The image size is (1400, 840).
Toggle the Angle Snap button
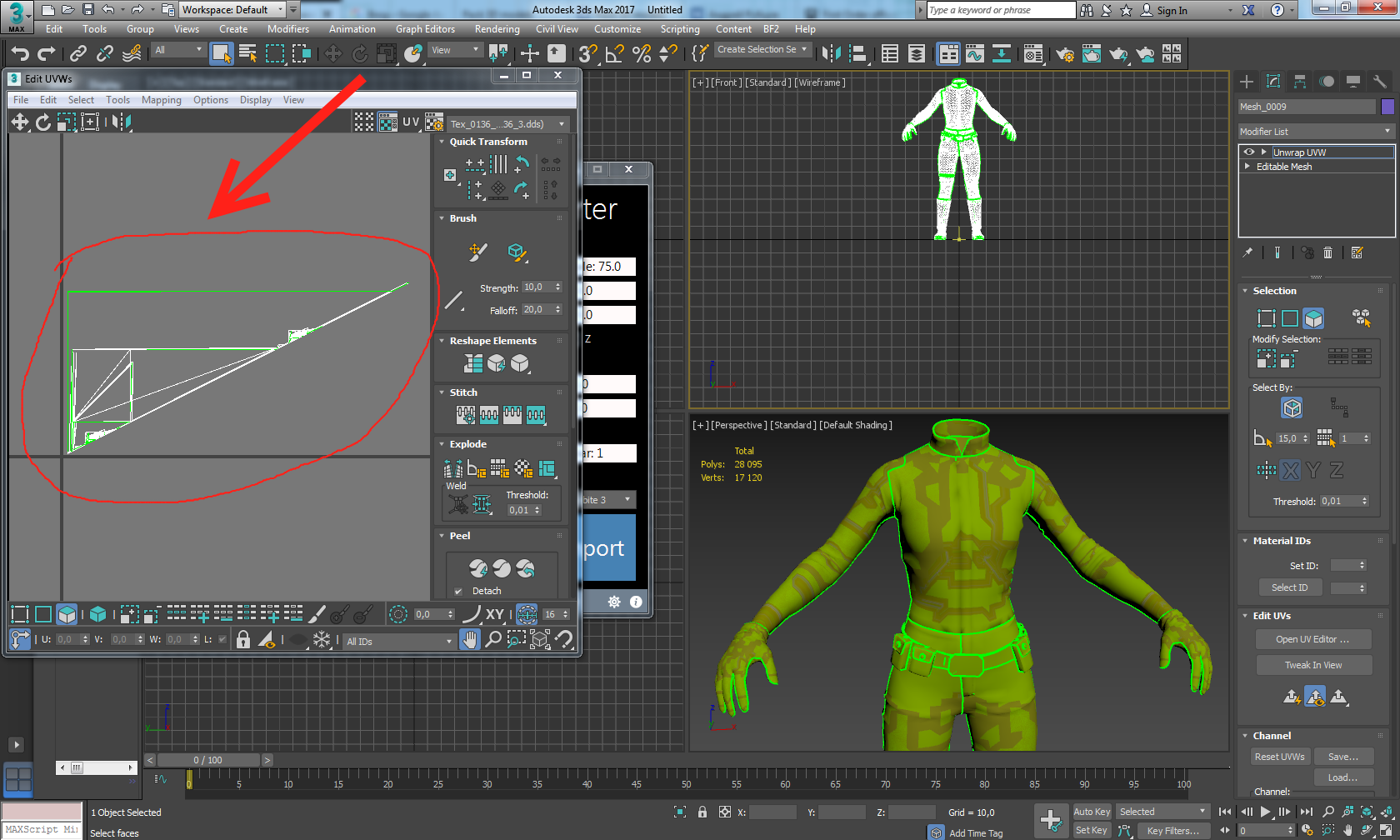pos(615,54)
